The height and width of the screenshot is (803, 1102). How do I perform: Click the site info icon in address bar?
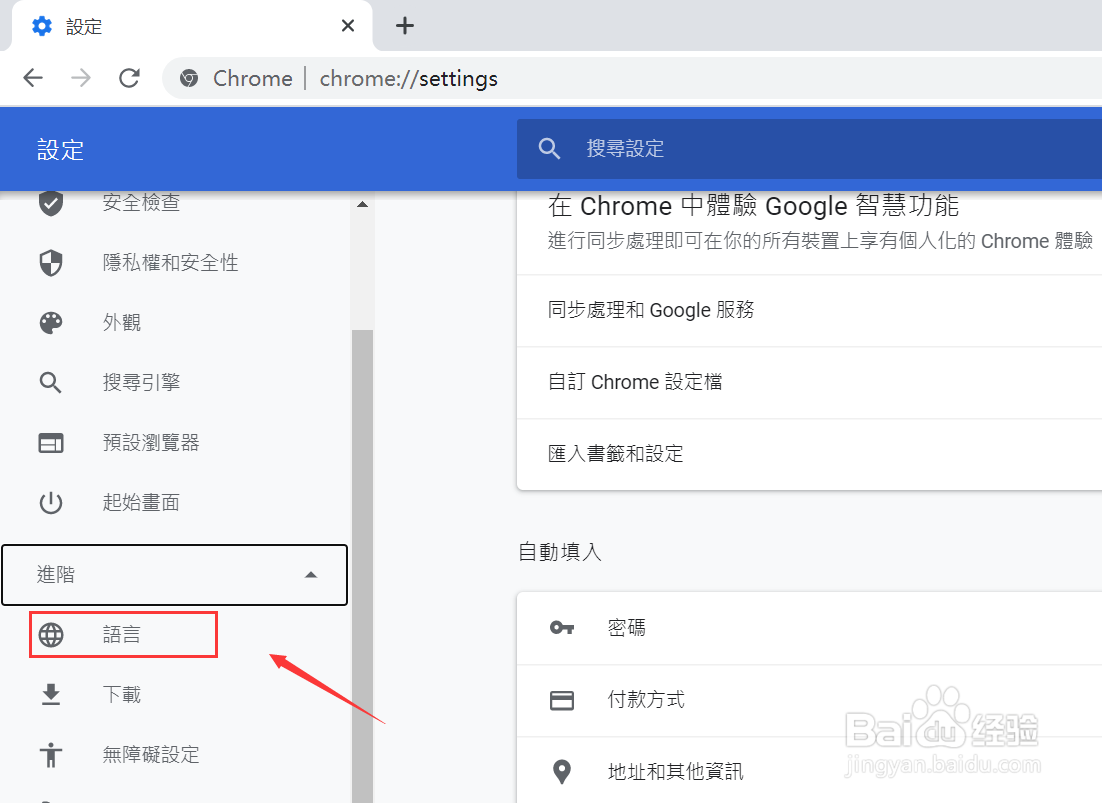coord(189,78)
